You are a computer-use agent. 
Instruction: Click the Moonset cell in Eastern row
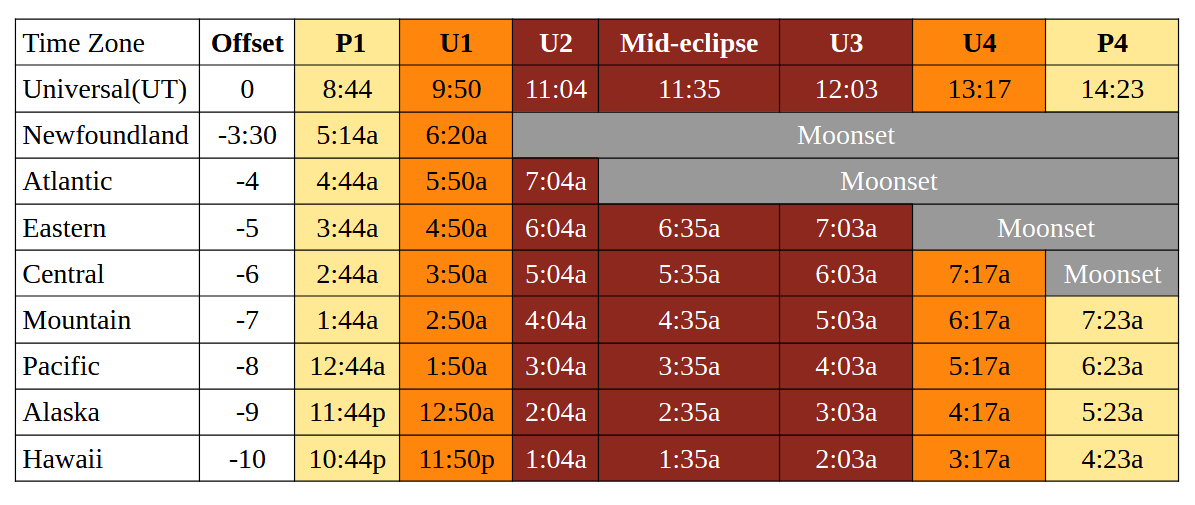click(1045, 228)
